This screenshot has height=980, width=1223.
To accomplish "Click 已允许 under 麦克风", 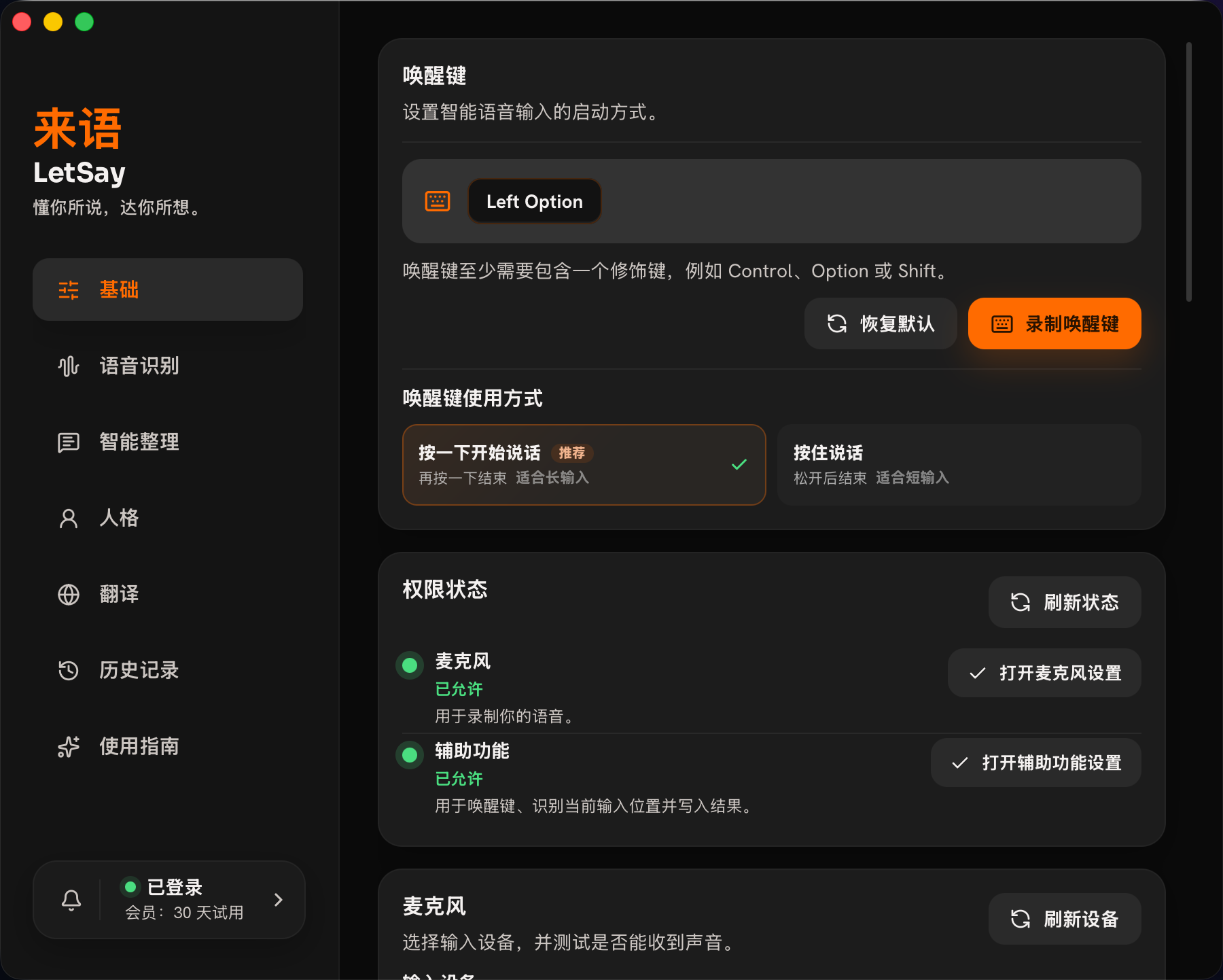I will coord(459,689).
